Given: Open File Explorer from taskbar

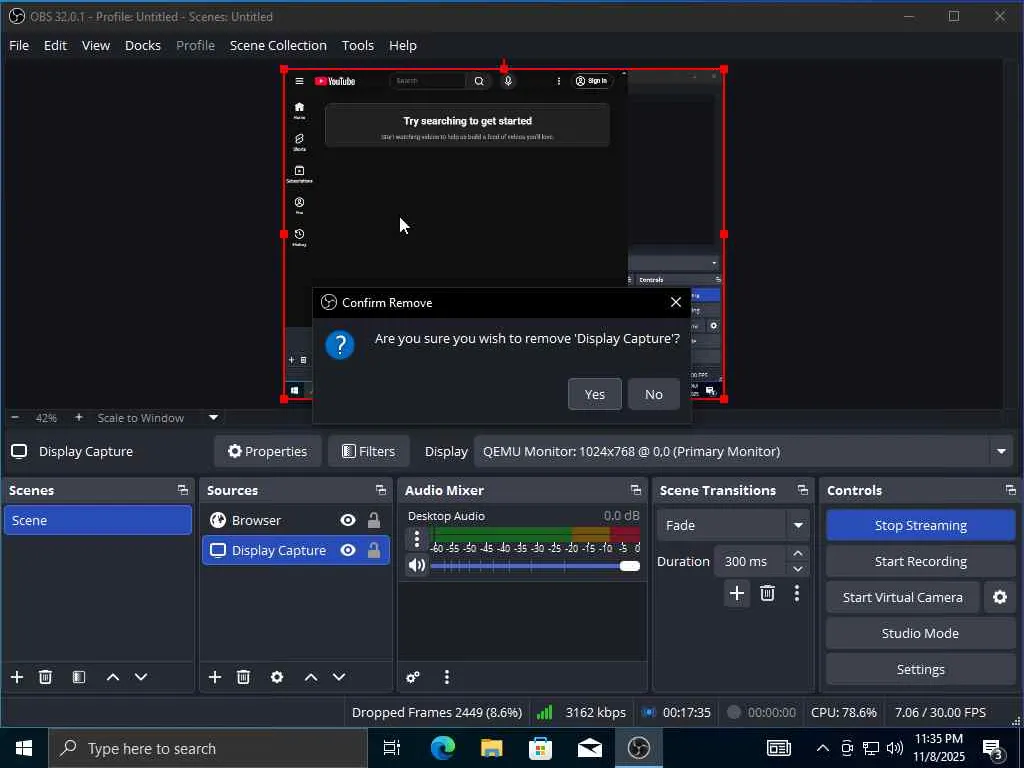Looking at the screenshot, I should 491,748.
